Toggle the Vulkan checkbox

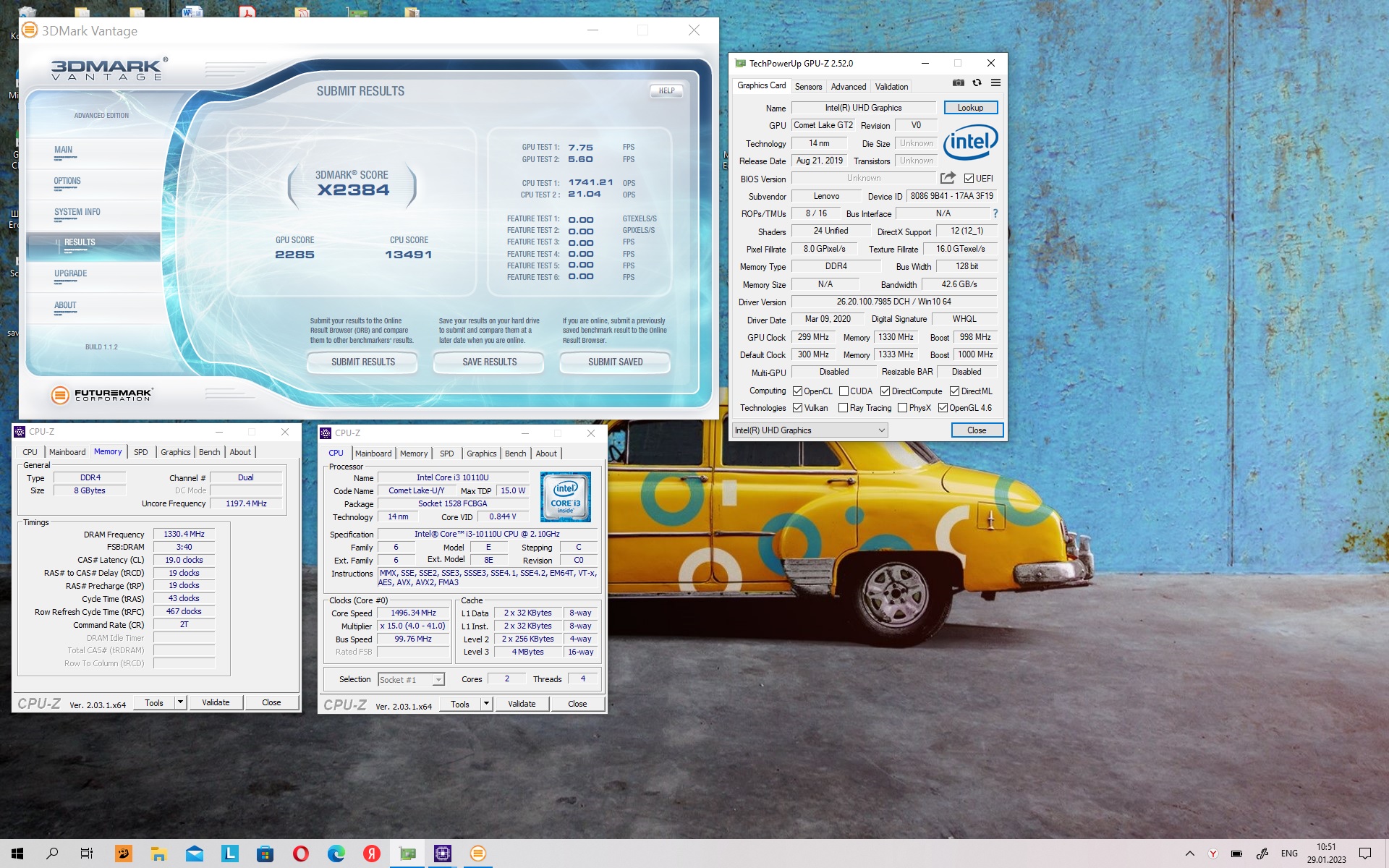click(x=797, y=408)
